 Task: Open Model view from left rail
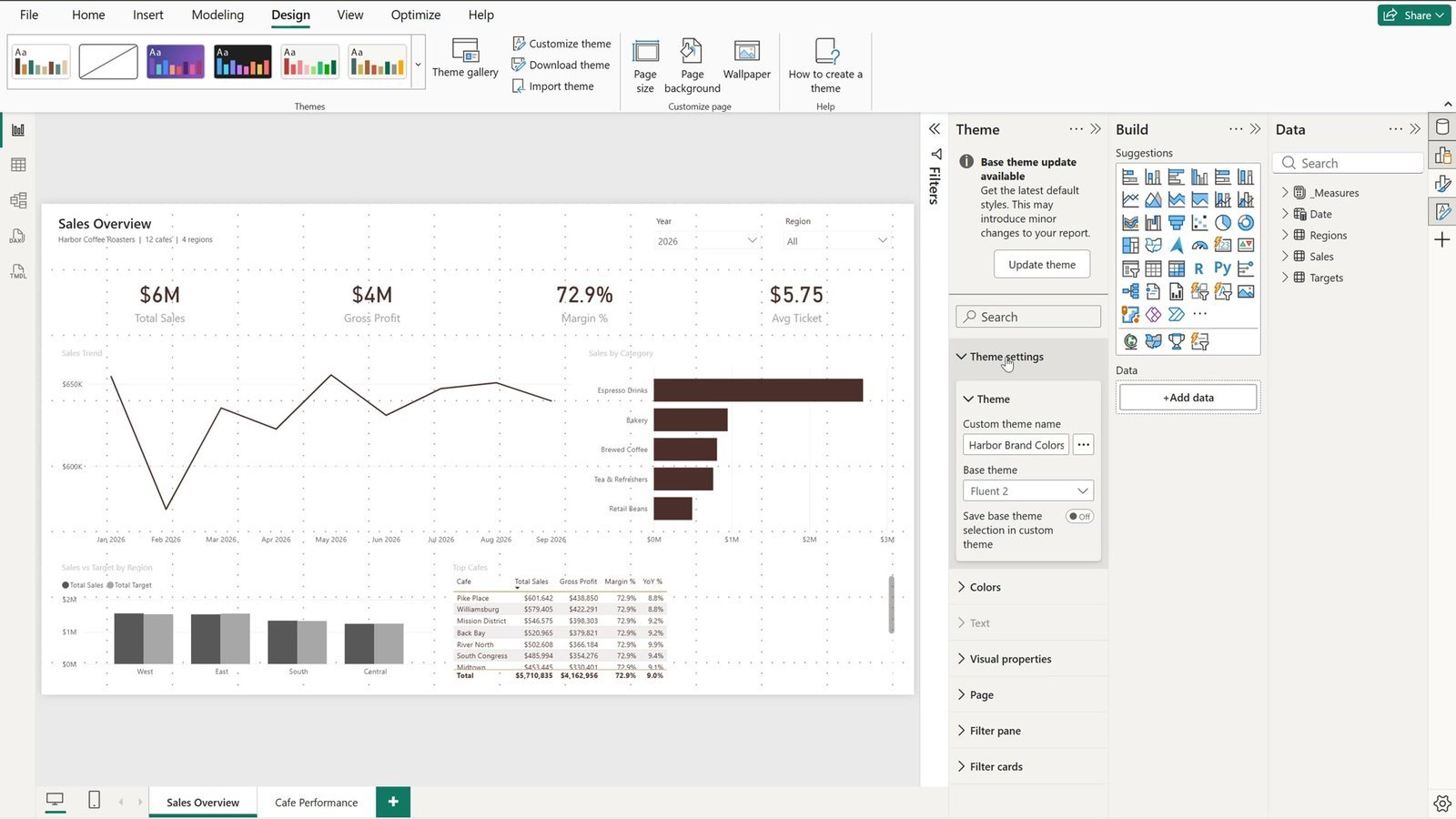pos(18,200)
